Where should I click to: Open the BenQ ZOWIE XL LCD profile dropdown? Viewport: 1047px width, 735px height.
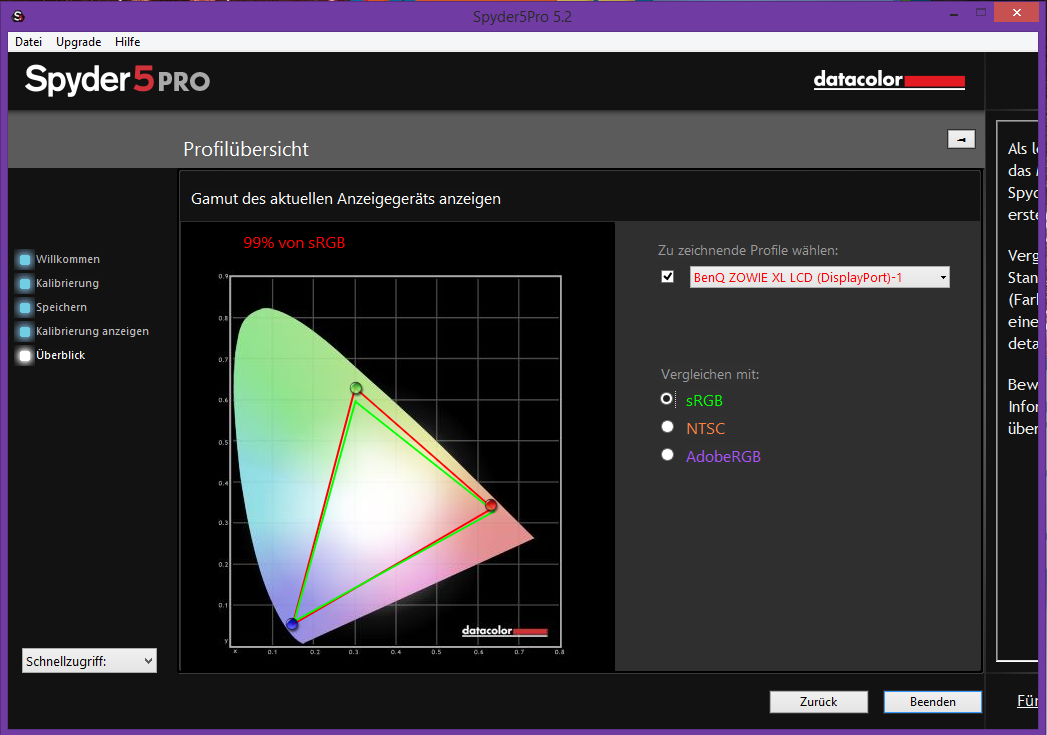819,277
